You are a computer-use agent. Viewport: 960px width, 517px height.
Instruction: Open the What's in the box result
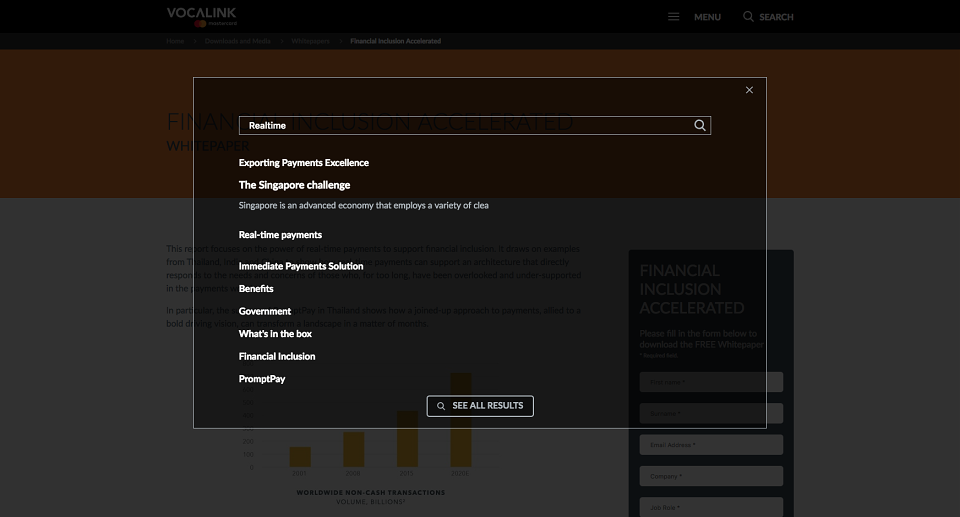[x=275, y=334]
